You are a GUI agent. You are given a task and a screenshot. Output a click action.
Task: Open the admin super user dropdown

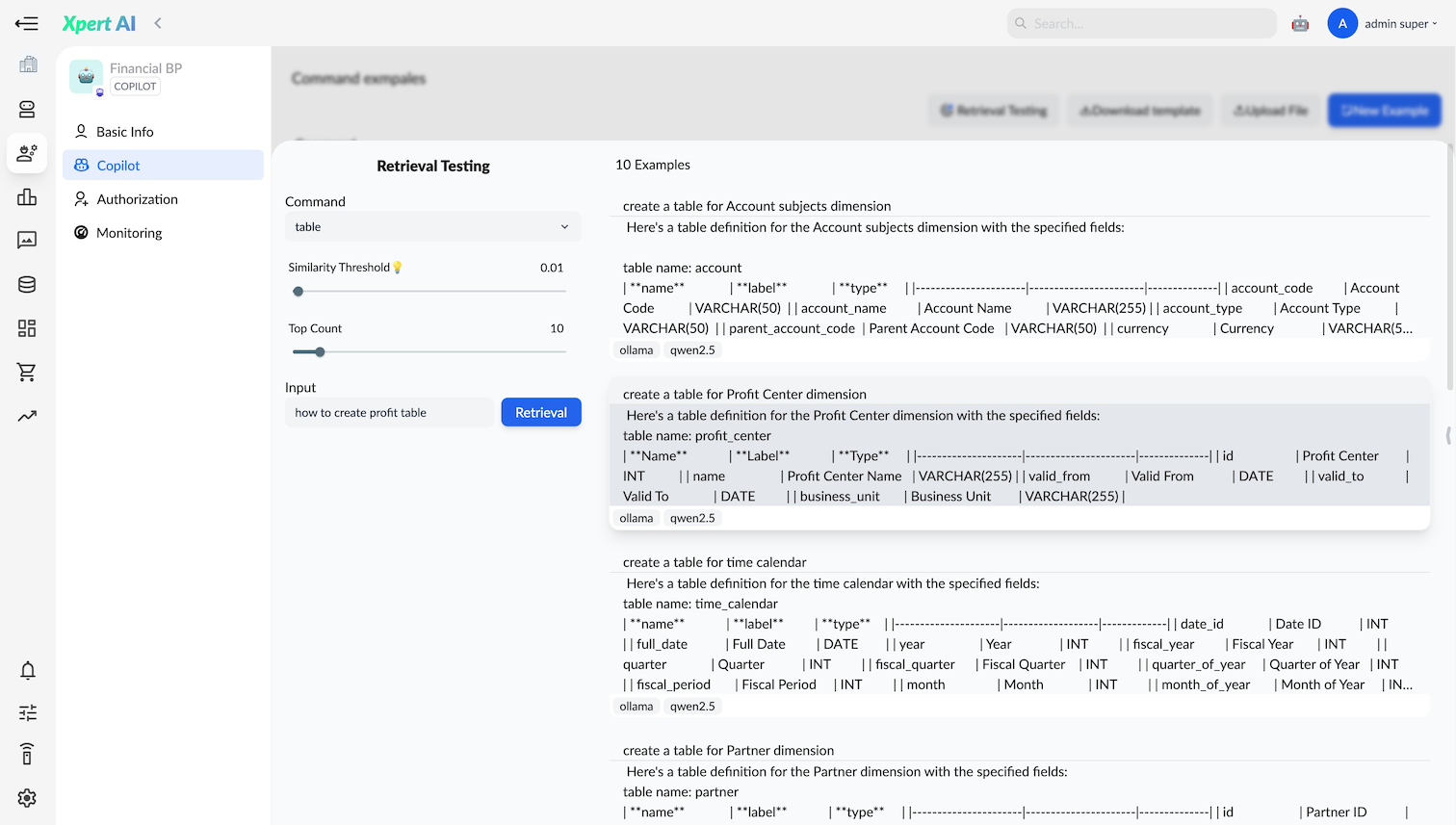coord(1400,23)
